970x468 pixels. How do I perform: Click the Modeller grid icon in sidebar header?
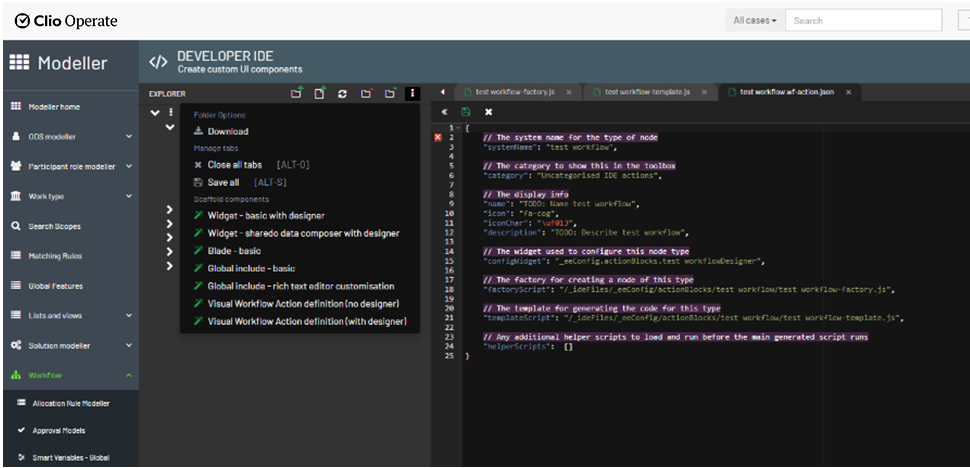(x=19, y=62)
